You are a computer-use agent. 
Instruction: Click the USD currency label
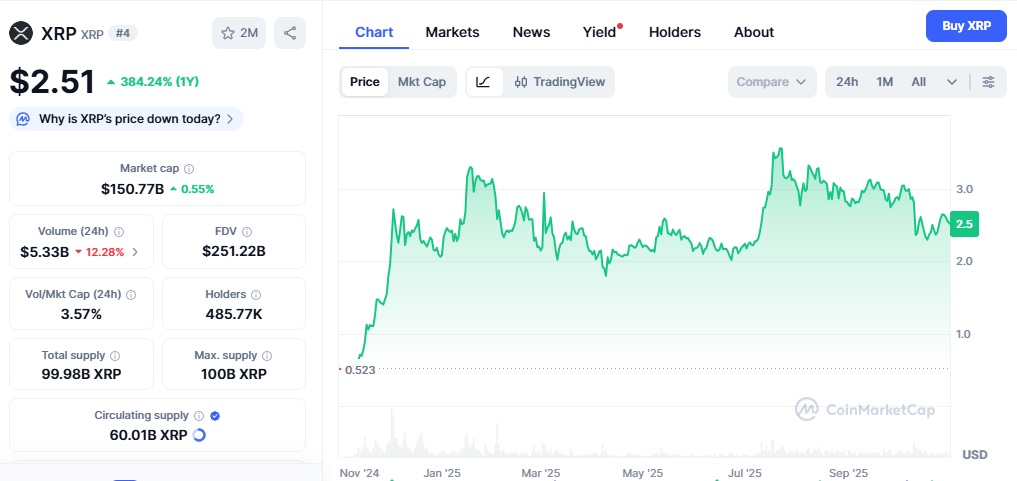point(975,454)
